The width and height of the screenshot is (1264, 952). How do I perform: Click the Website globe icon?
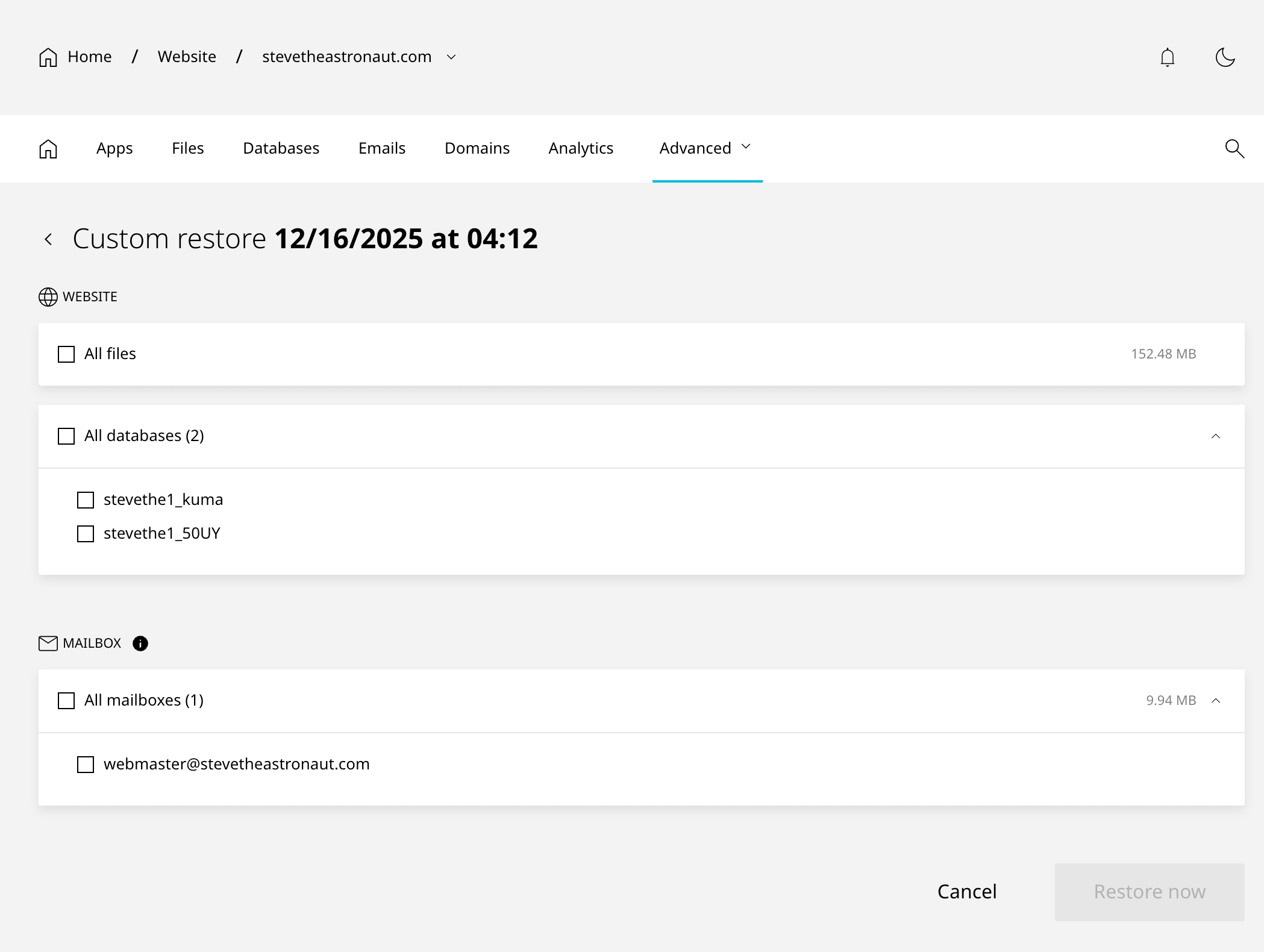(48, 297)
